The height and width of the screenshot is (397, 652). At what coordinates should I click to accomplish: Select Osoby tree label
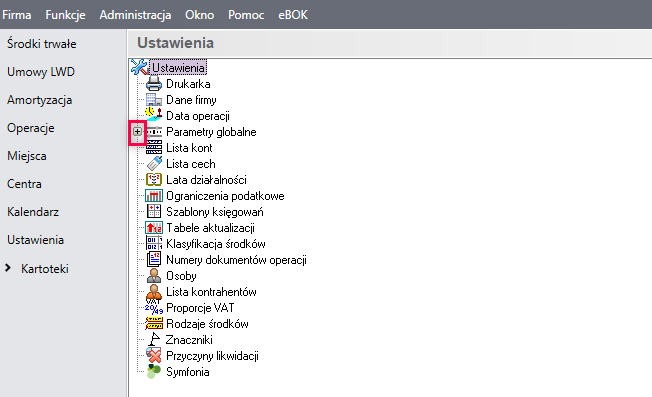[x=181, y=276]
